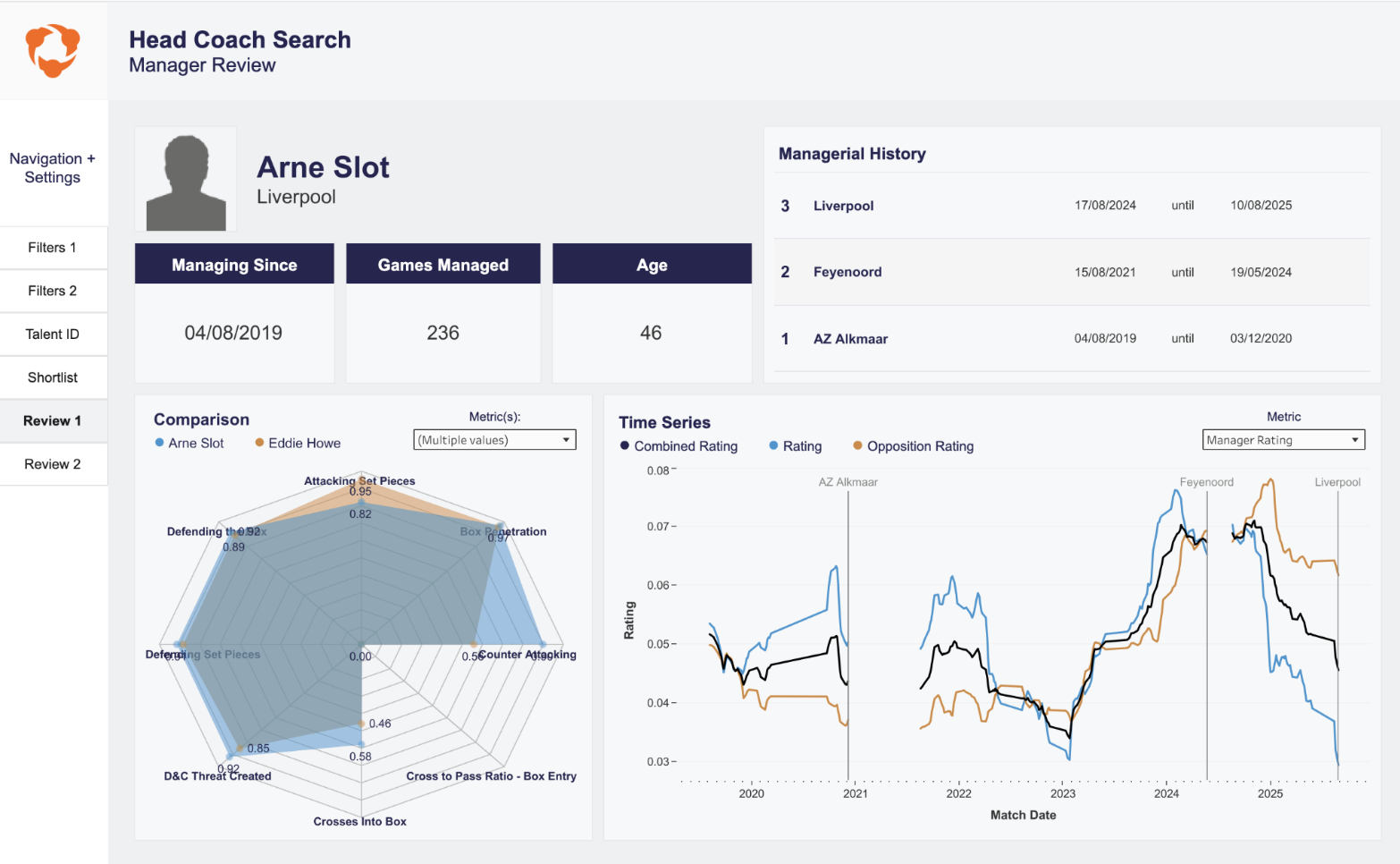
Task: Toggle the Opposition Rating legend marker
Action: point(857,446)
